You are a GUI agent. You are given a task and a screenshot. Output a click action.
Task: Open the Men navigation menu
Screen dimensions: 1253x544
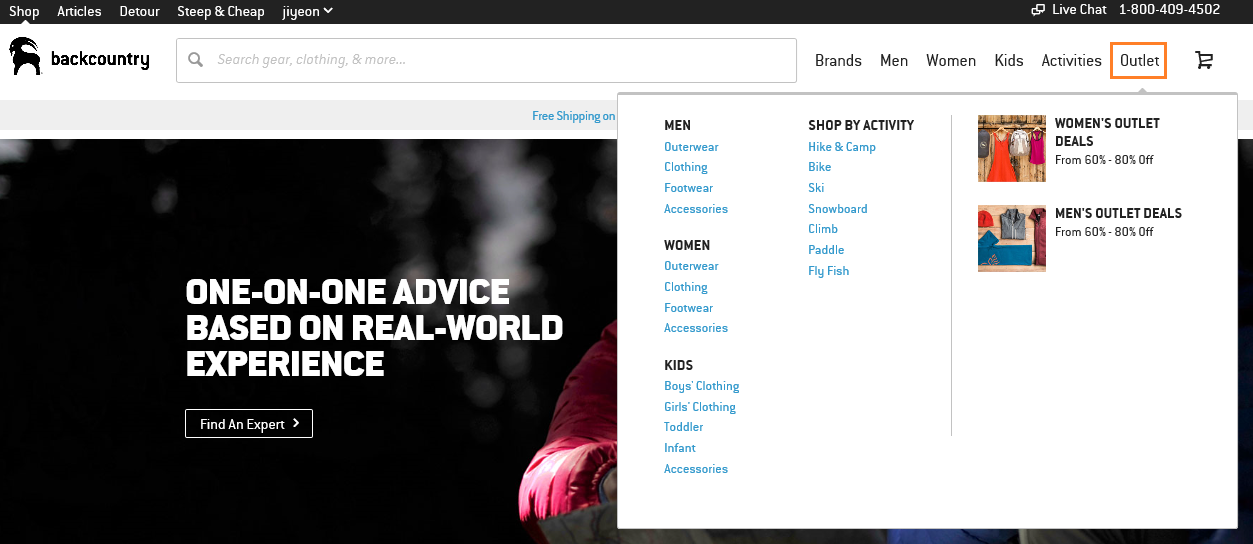point(894,61)
